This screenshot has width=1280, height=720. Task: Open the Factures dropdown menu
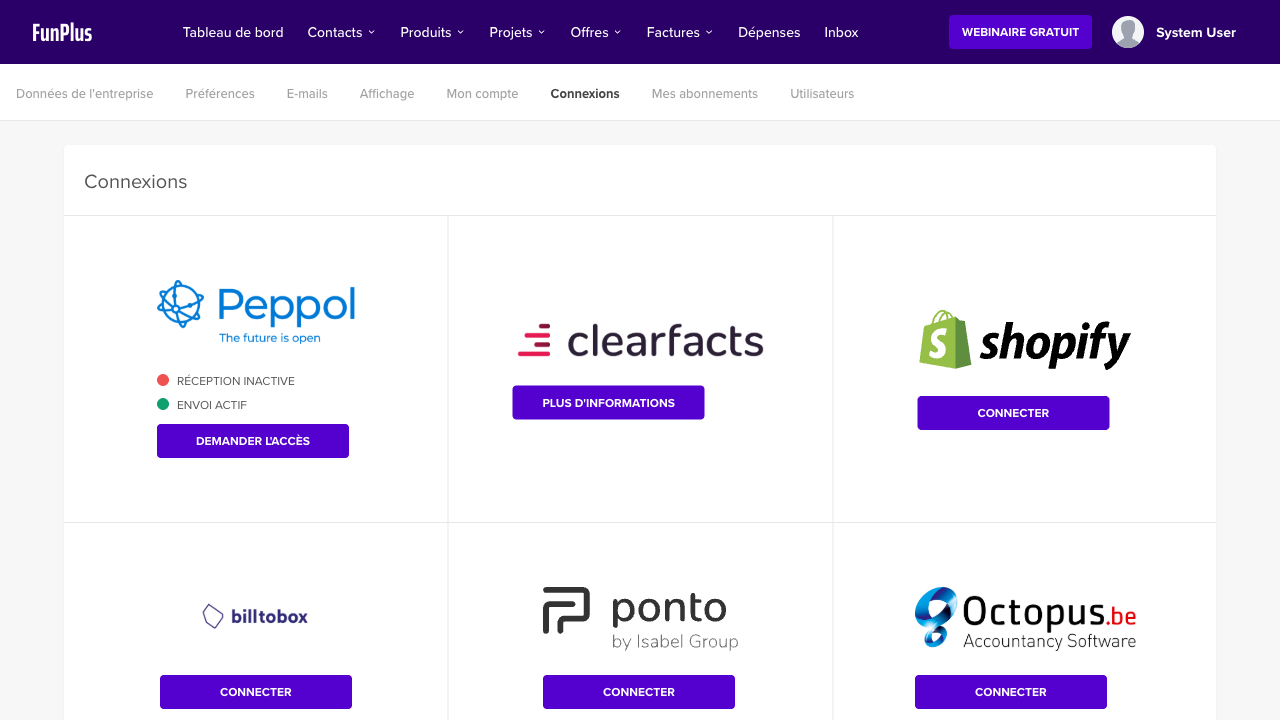pos(679,32)
